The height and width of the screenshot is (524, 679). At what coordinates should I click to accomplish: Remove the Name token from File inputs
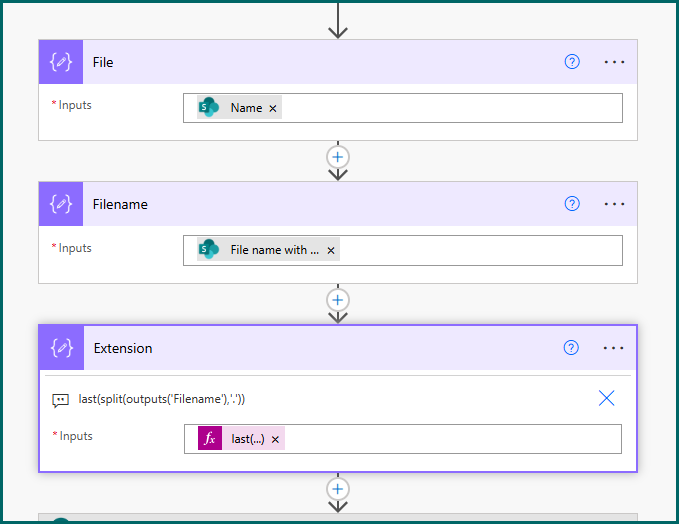click(273, 108)
